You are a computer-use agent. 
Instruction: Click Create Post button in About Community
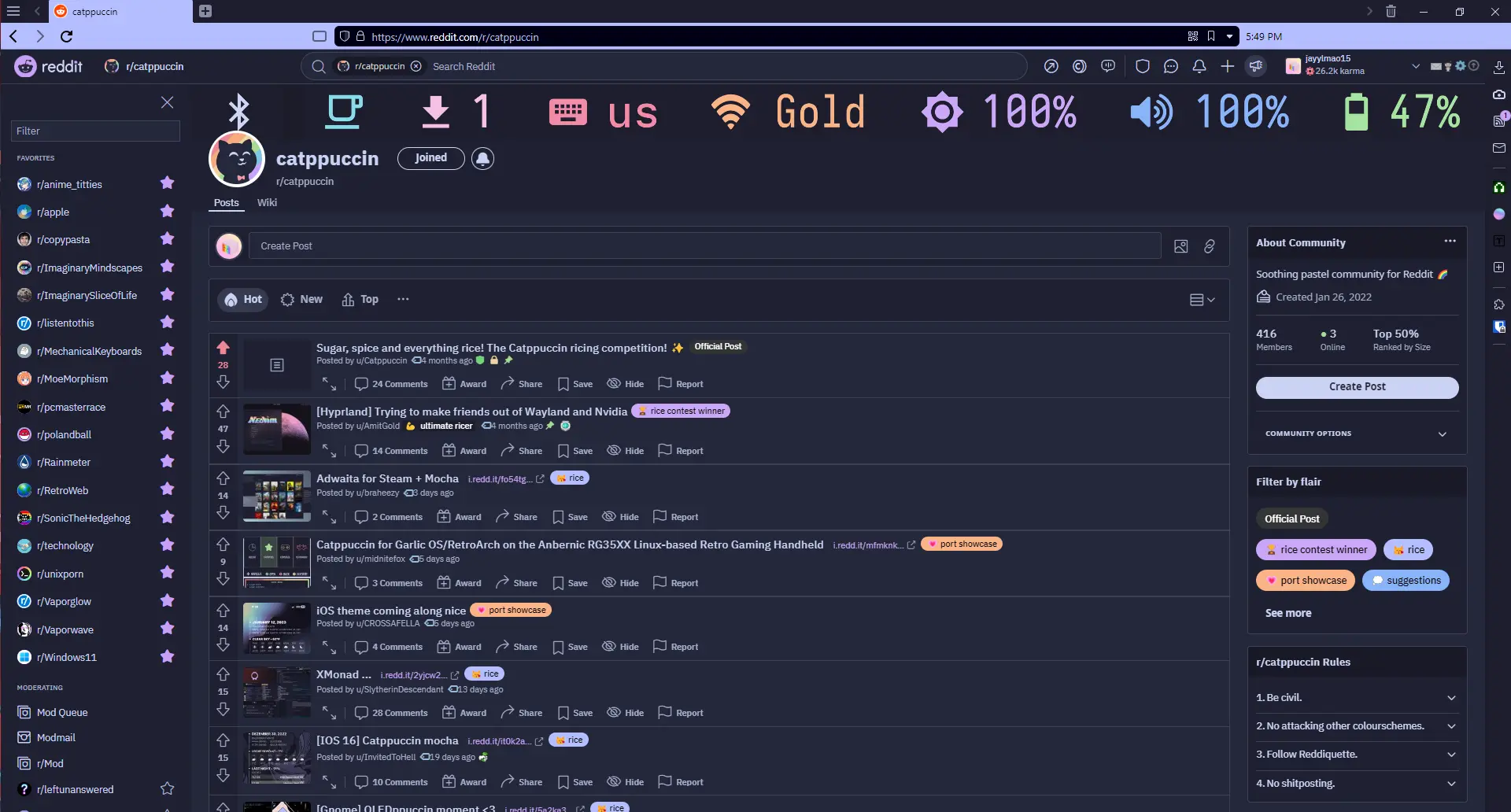click(x=1357, y=387)
